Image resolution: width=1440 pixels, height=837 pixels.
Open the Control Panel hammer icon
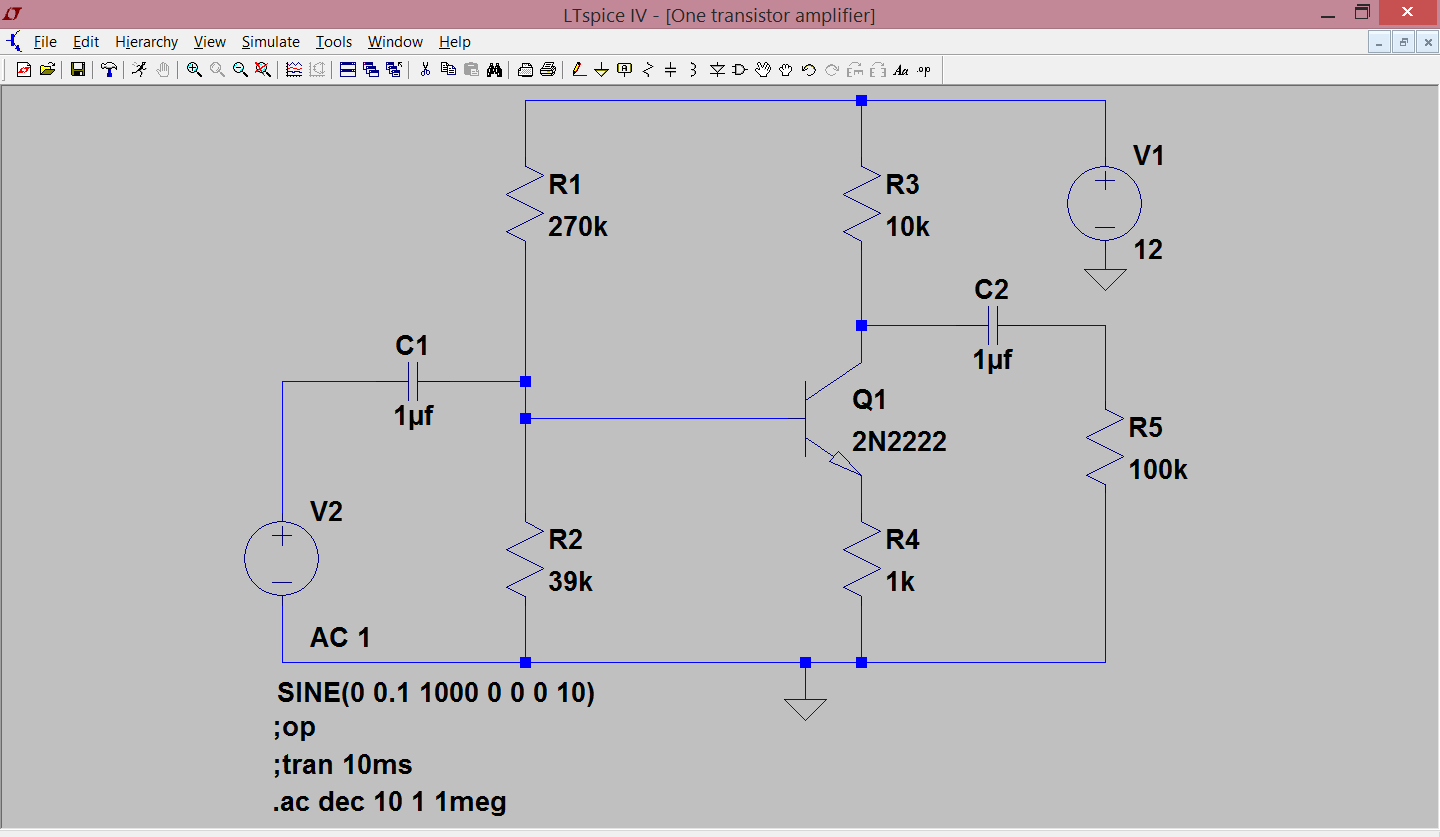108,70
